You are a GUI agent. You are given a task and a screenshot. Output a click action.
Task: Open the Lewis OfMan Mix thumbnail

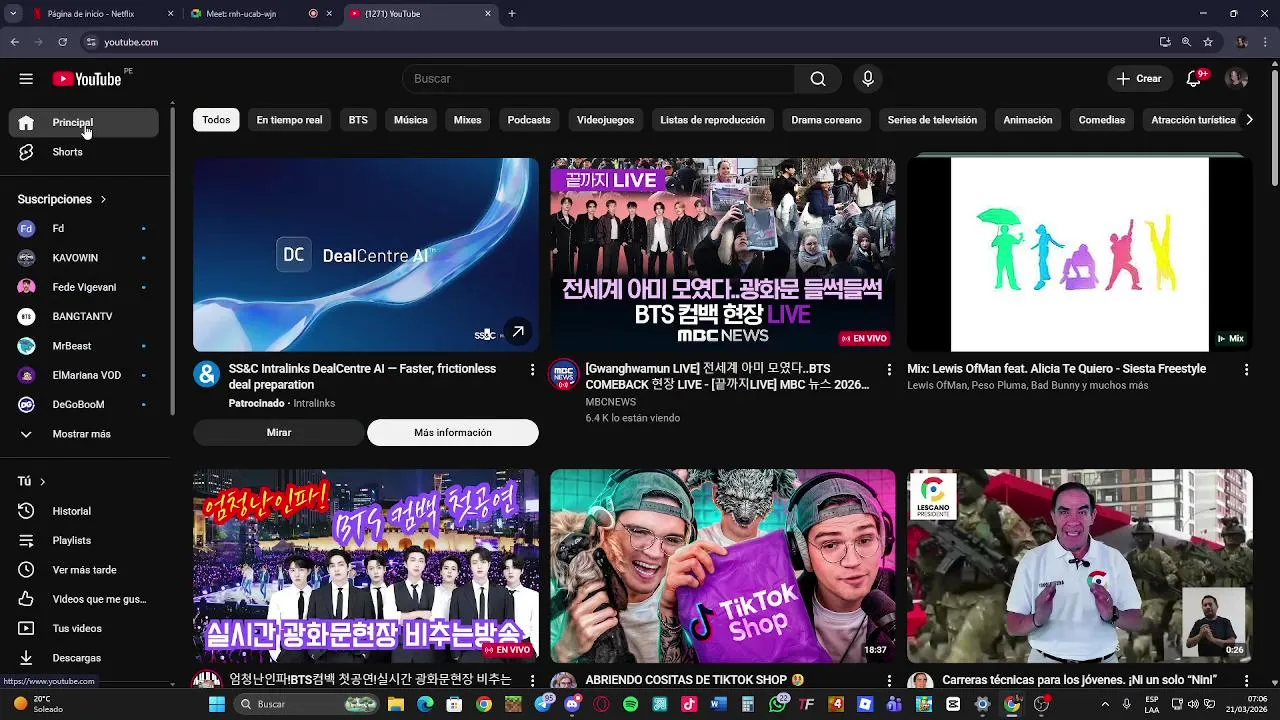click(x=1080, y=255)
